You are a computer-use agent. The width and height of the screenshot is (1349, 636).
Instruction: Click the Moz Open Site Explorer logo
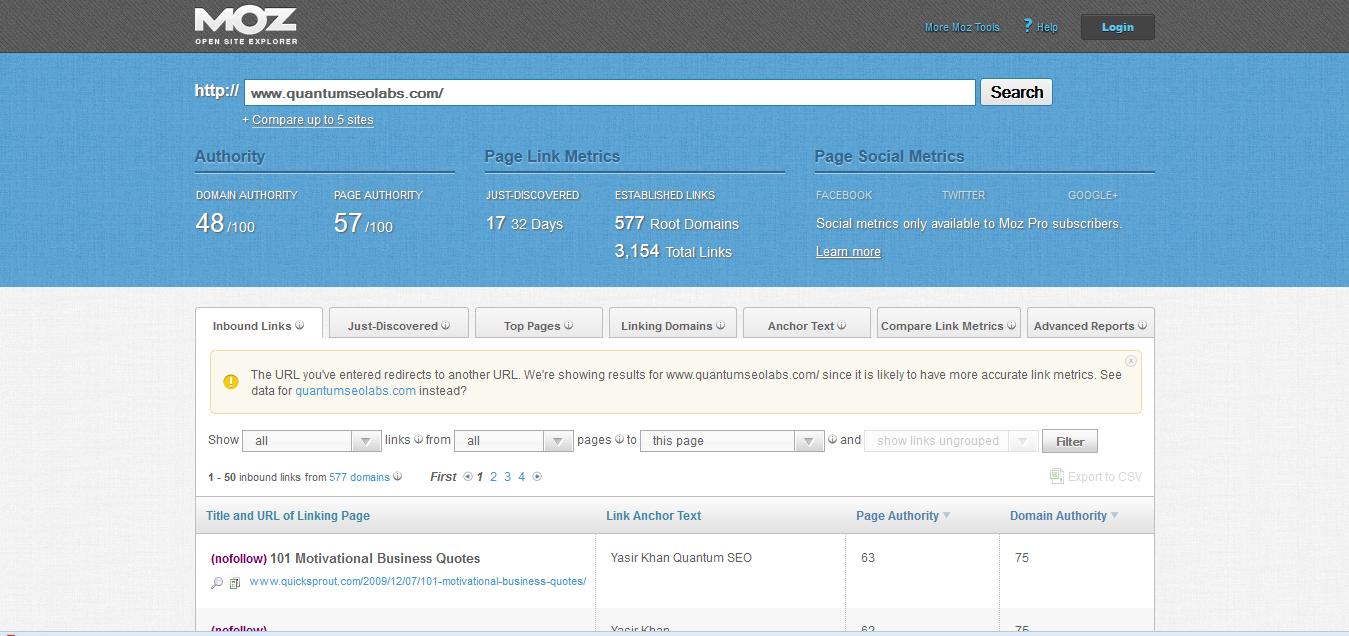tap(246, 26)
